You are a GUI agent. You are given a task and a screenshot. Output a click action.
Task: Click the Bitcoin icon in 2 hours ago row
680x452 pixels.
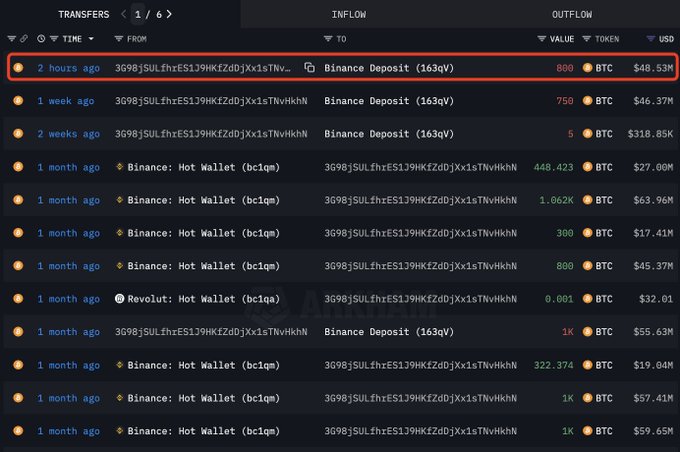18,68
